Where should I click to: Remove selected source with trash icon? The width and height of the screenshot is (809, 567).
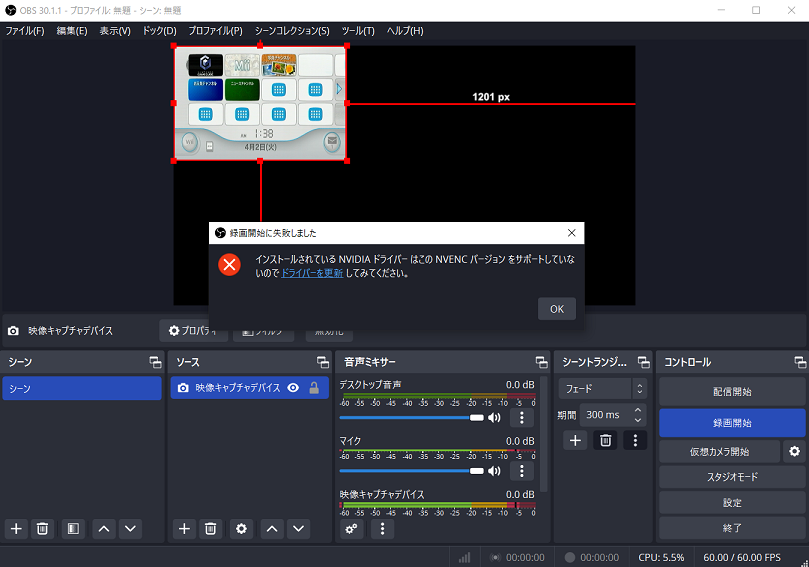[x=211, y=529]
